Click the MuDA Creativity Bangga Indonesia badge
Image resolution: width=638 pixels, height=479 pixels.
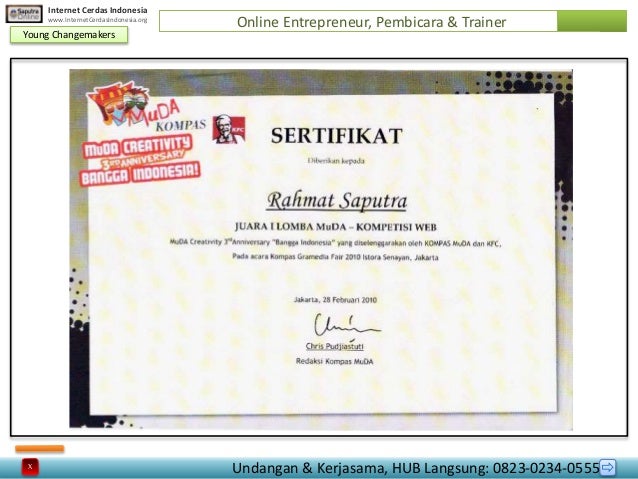pyautogui.click(x=140, y=160)
